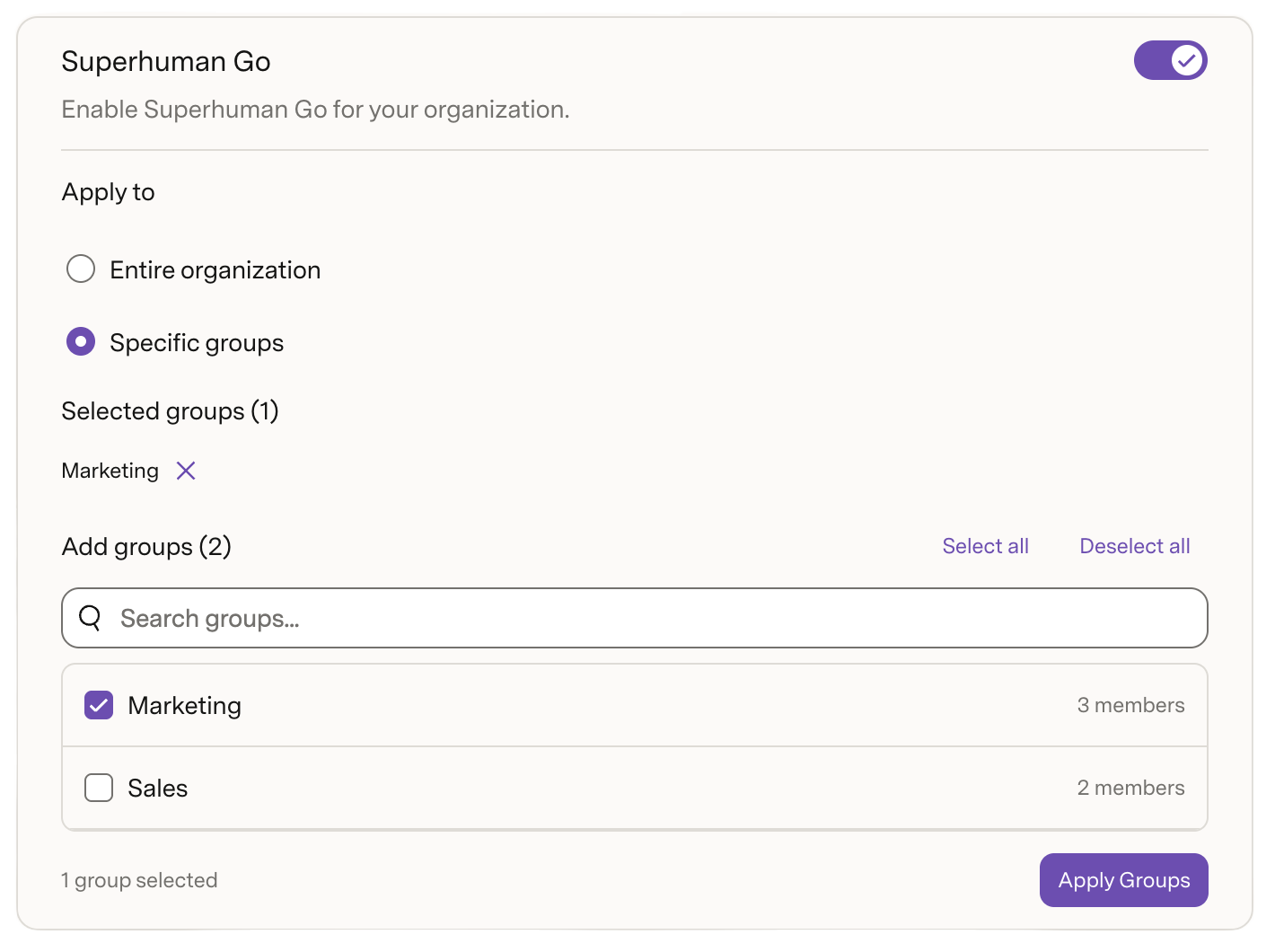Focus the Search groups text field
Screen dimensions: 1275x952
click(635, 618)
